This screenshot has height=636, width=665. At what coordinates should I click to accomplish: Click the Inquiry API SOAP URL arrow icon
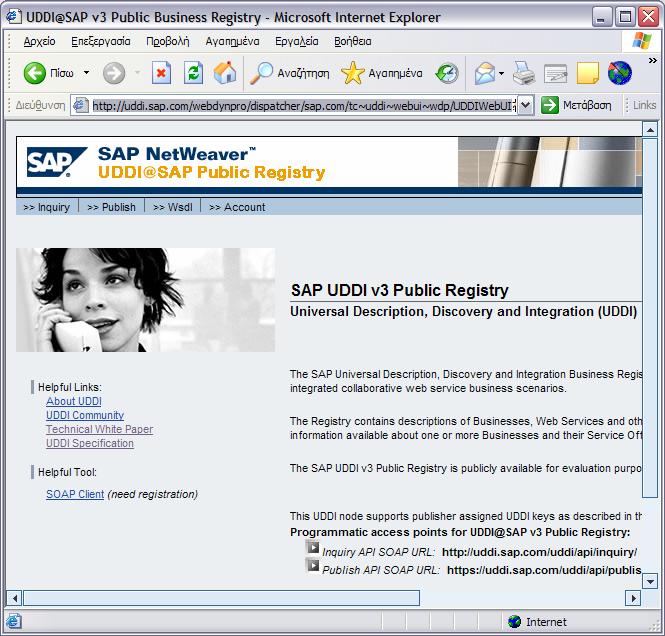click(313, 547)
